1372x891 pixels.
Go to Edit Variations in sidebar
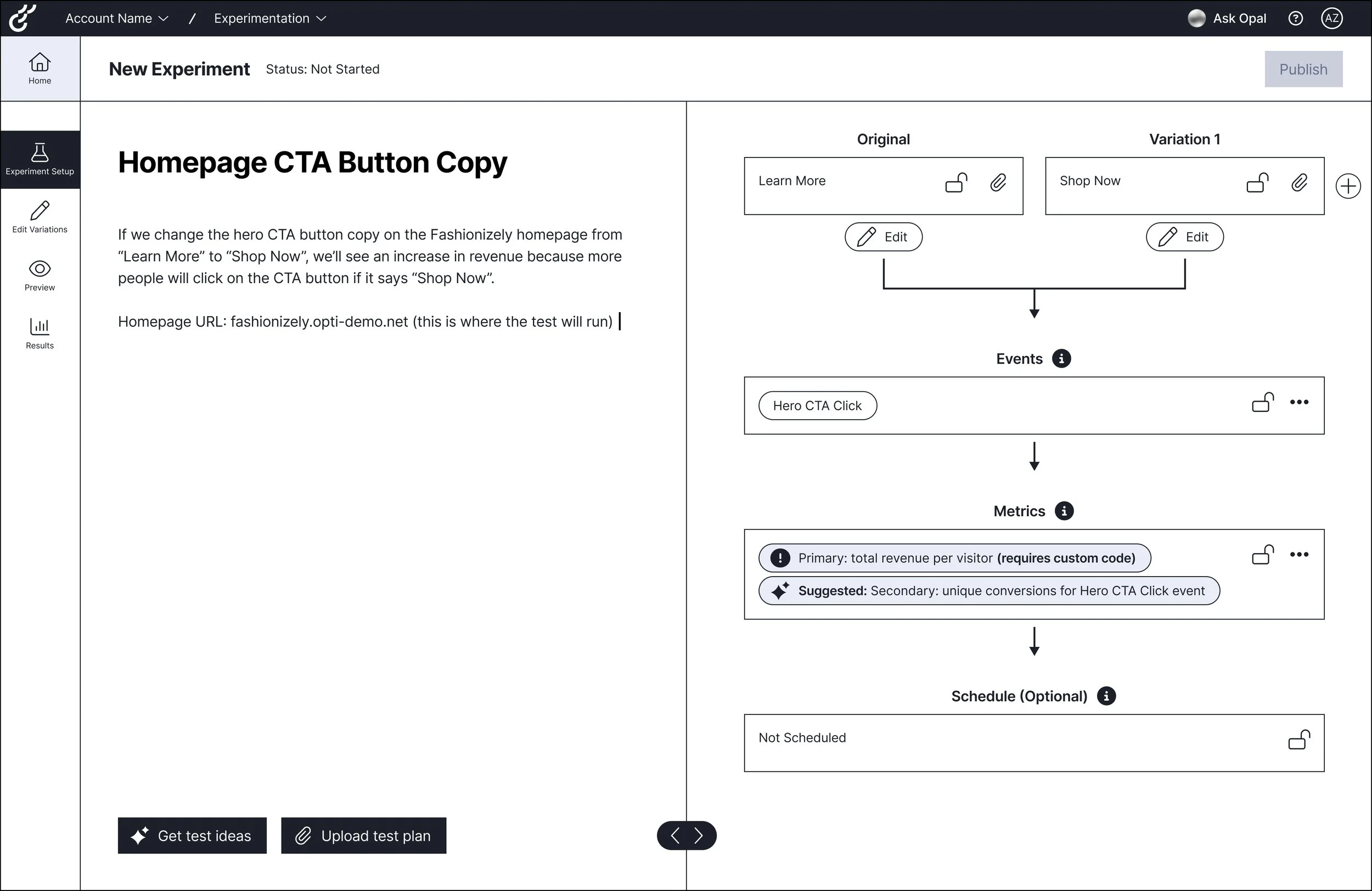40,217
